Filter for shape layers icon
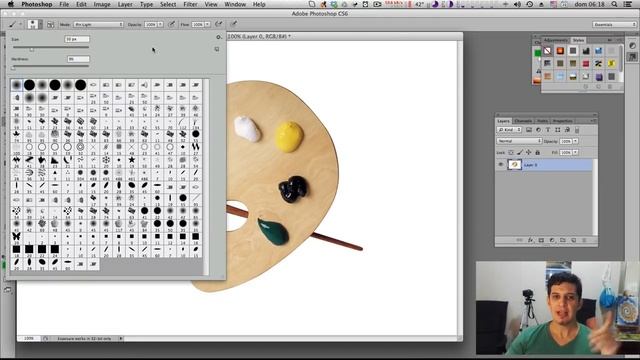 pos(558,130)
